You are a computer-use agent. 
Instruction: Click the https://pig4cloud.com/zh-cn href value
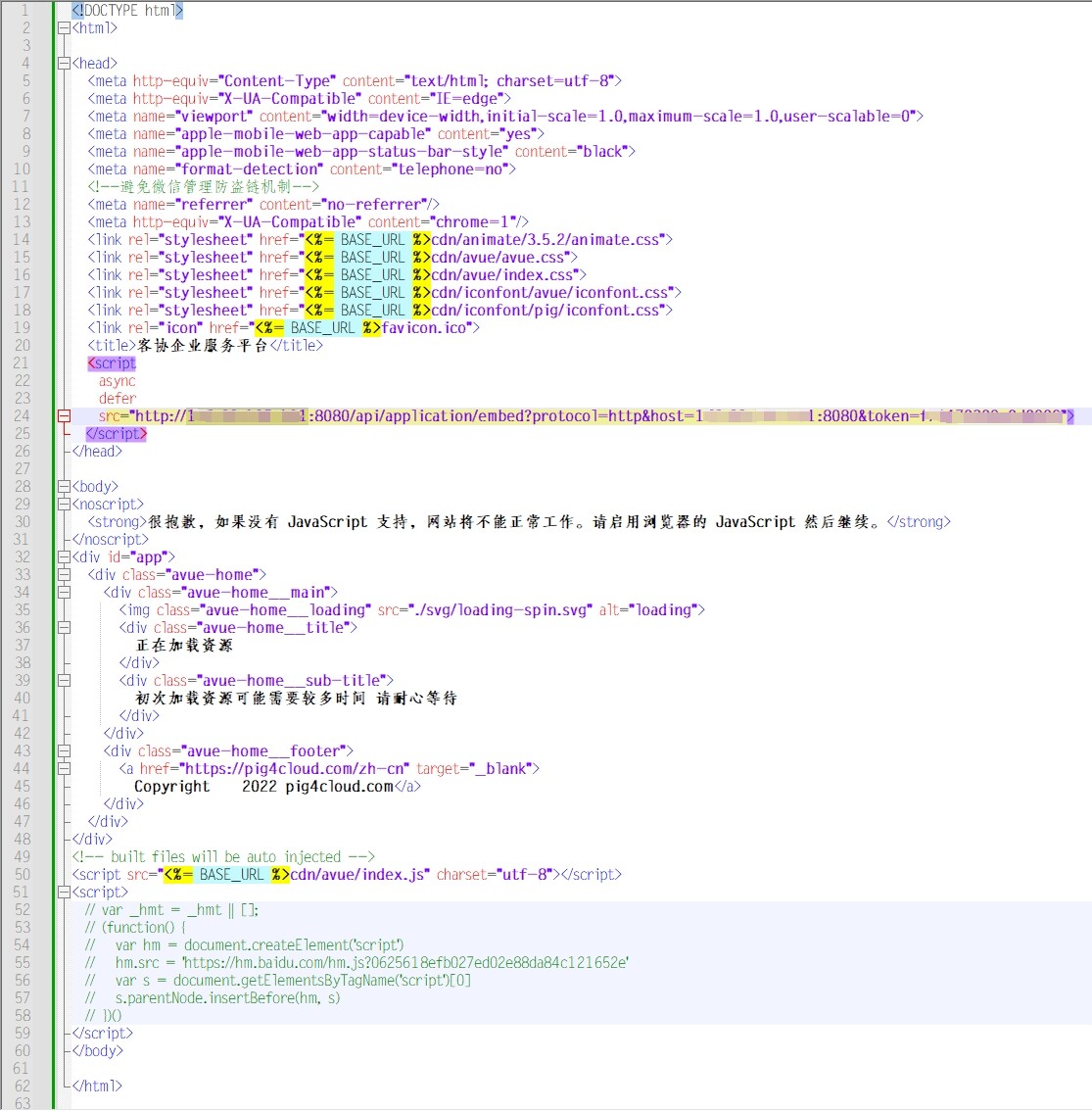(x=295, y=769)
